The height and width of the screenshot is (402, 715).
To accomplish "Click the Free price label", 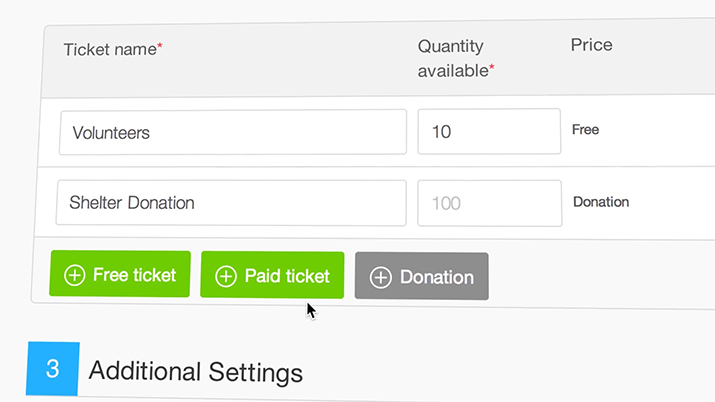I will [585, 129].
